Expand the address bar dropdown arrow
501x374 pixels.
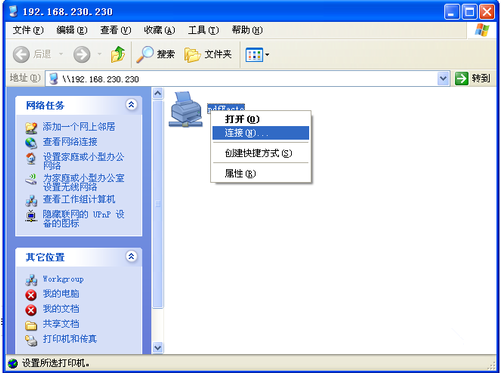(443, 79)
